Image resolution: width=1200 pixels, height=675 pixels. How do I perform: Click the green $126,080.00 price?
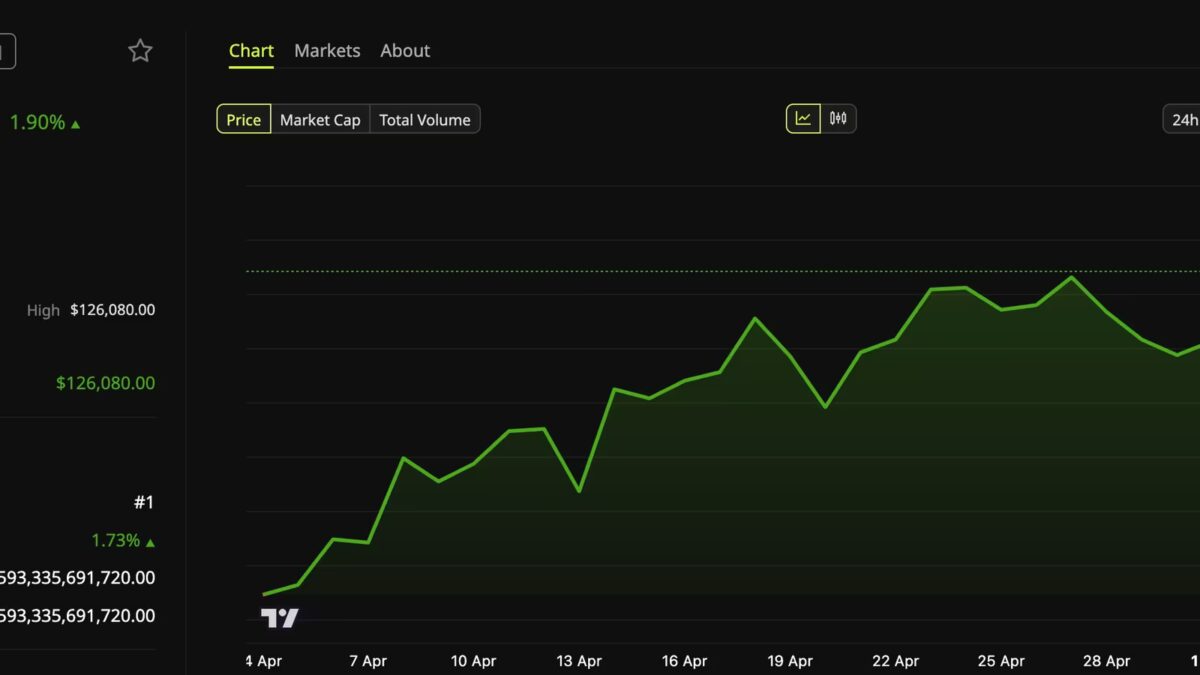106,383
